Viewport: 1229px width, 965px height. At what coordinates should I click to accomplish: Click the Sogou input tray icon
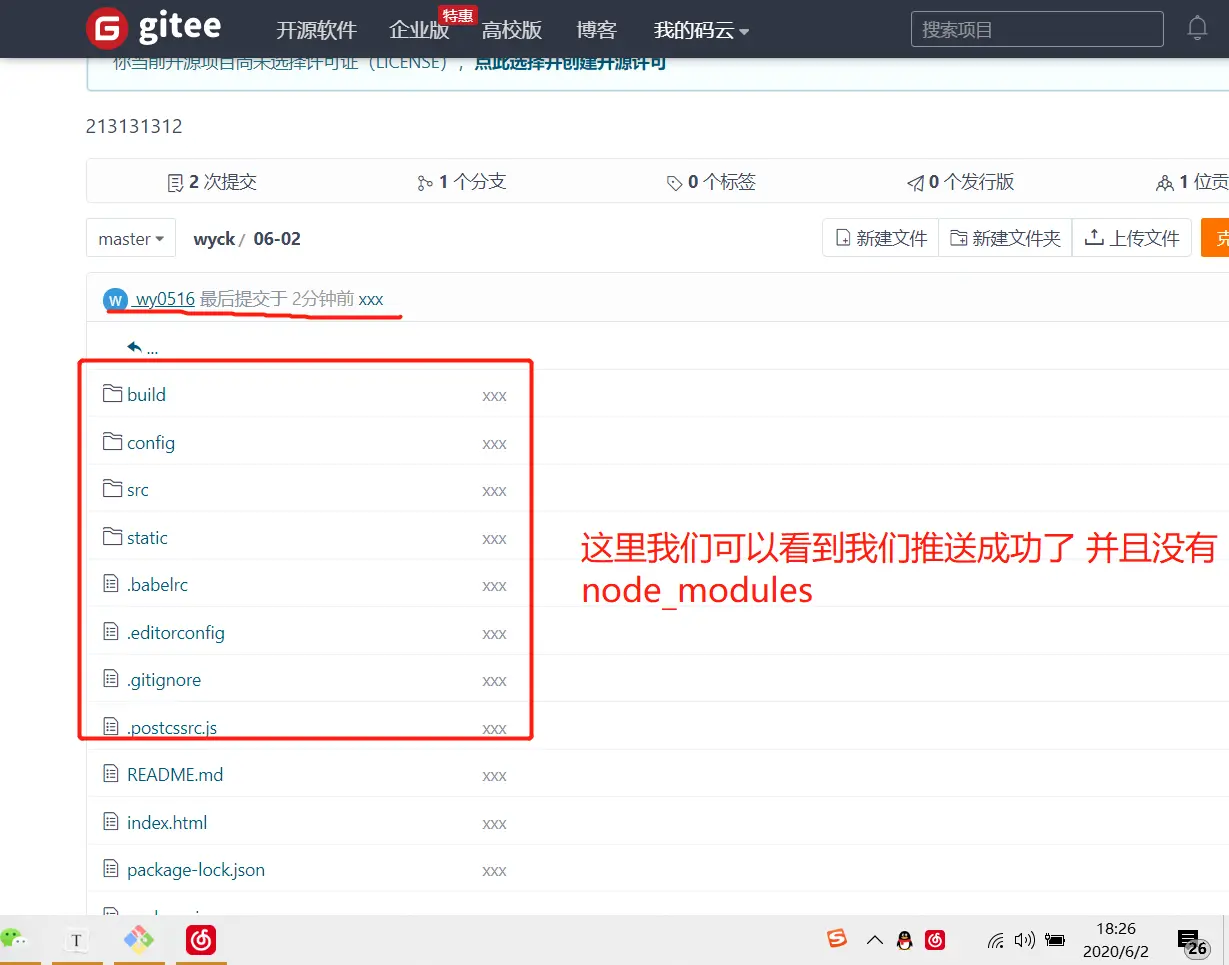pos(837,939)
